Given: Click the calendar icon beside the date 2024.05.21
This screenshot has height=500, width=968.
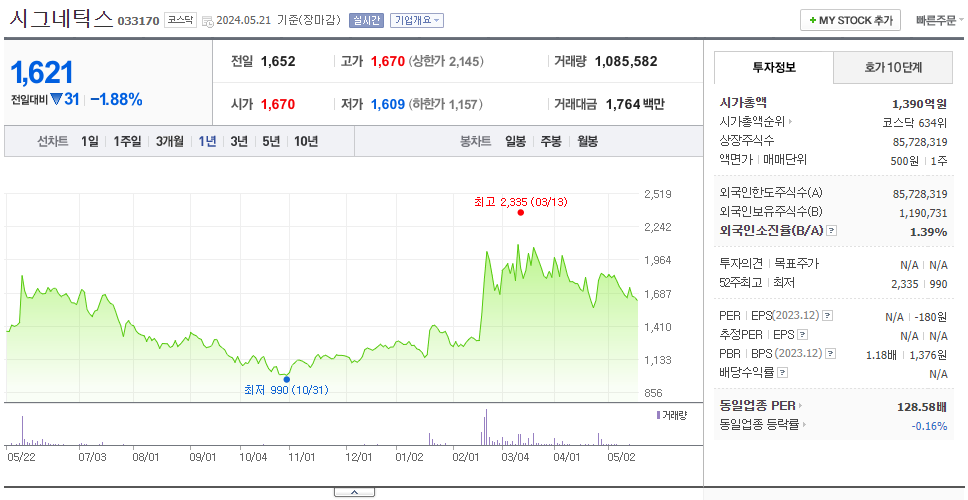Looking at the screenshot, I should [207, 21].
